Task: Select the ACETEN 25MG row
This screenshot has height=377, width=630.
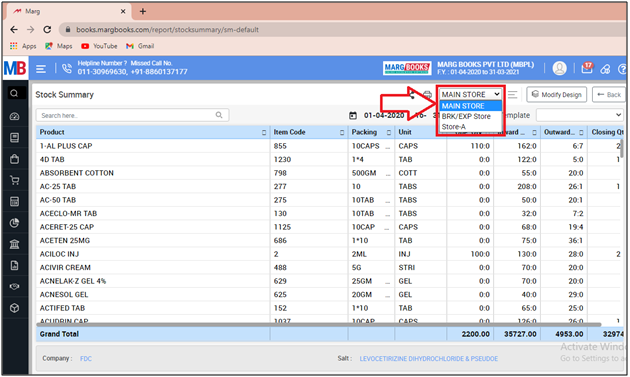Action: pyautogui.click(x=329, y=241)
